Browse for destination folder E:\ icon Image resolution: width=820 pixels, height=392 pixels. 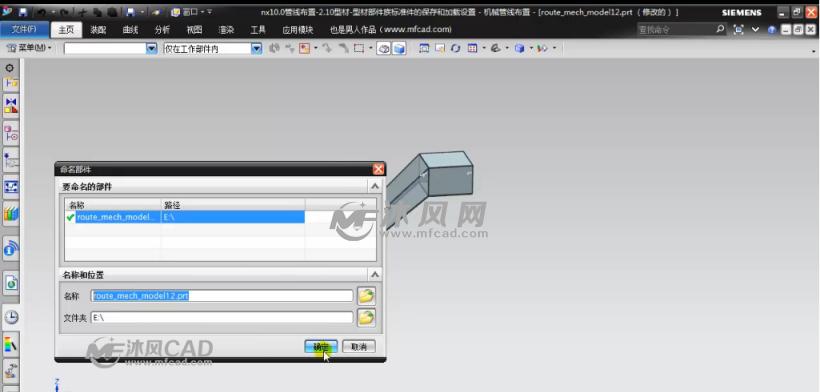pos(366,317)
